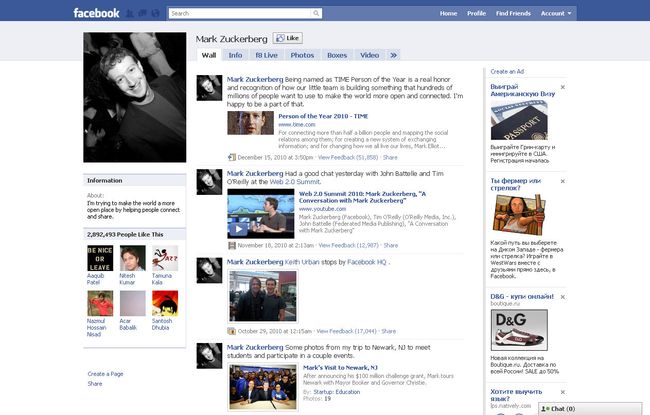650x415 pixels.
Task: Click Mark Zuckerberg name on TIME post
Action: point(255,79)
